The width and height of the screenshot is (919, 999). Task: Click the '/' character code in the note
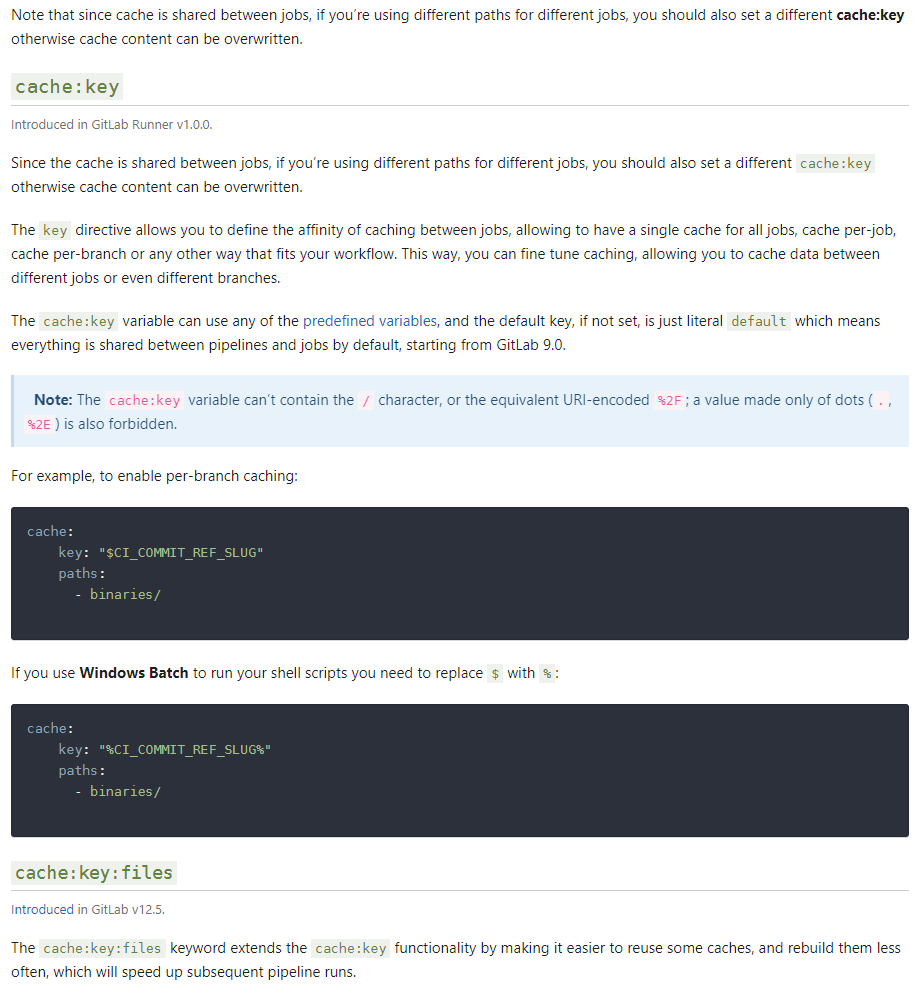(366, 401)
